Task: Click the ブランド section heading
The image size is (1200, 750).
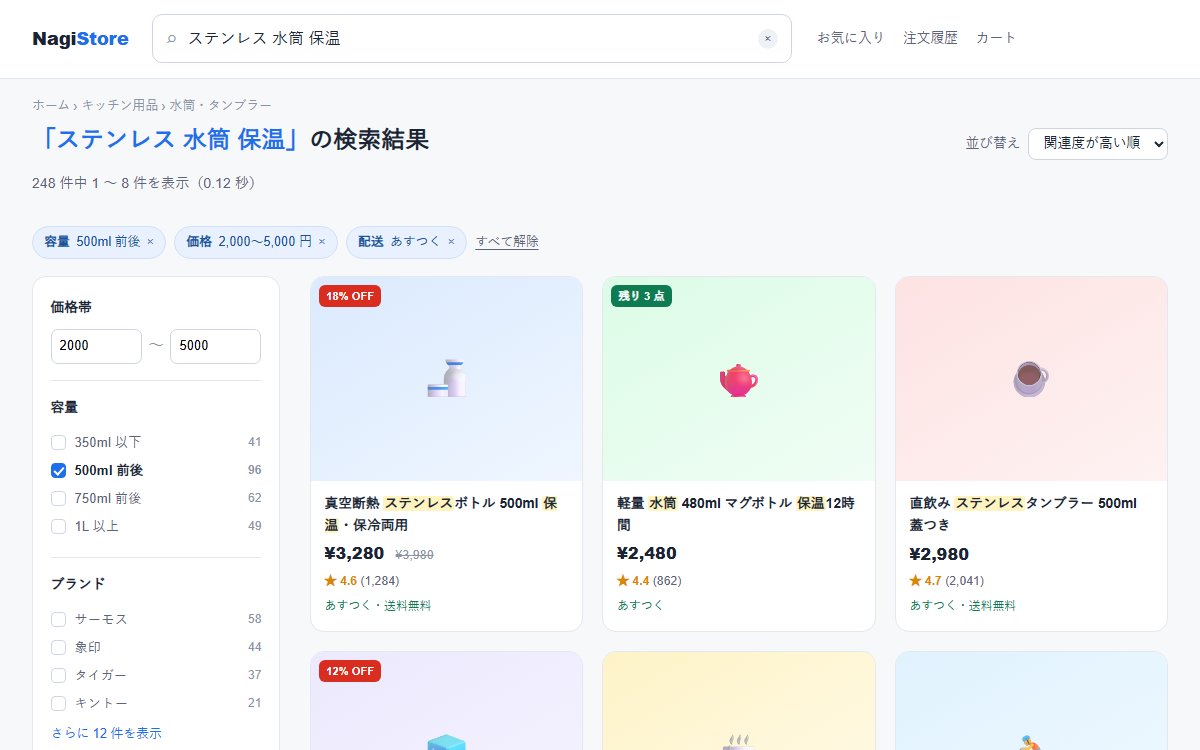Action: pyautogui.click(x=78, y=584)
